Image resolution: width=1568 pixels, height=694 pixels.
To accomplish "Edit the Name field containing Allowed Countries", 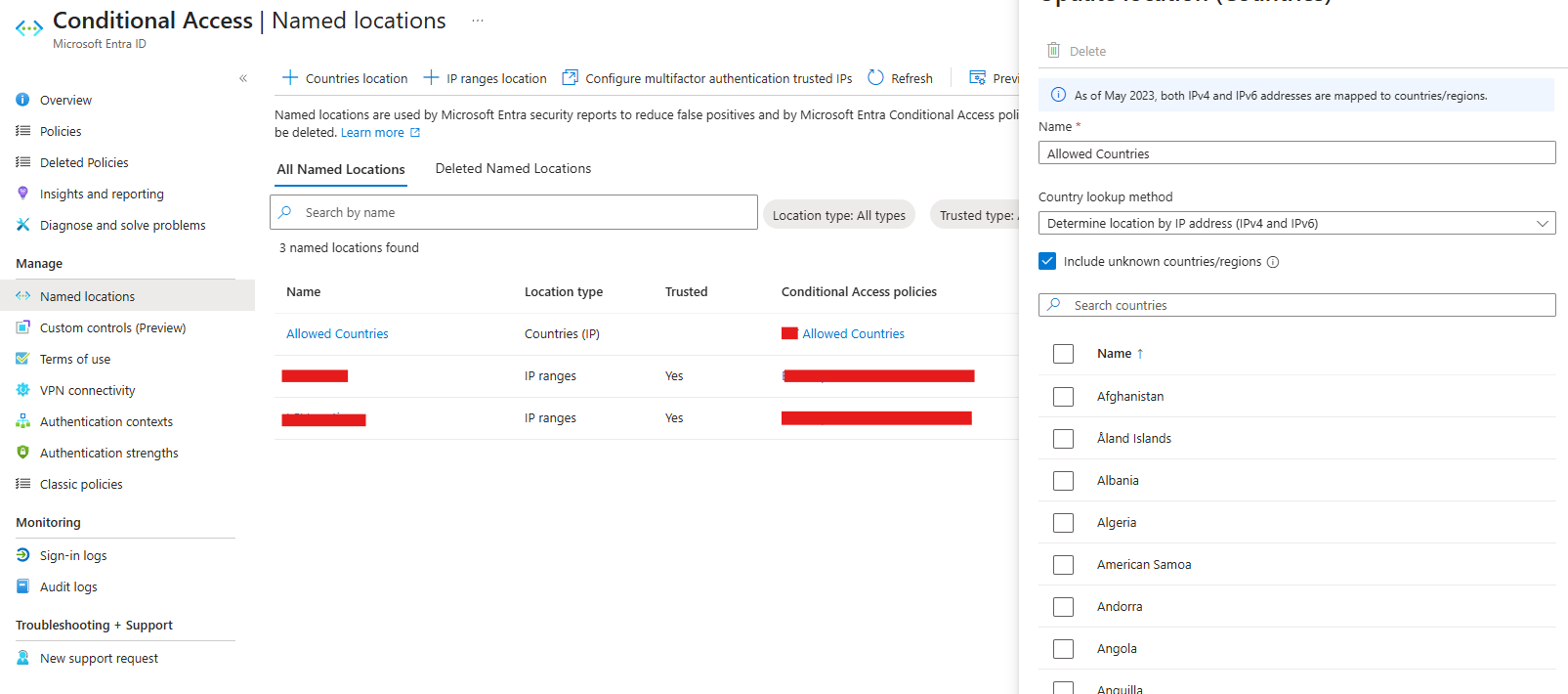I will point(1296,153).
